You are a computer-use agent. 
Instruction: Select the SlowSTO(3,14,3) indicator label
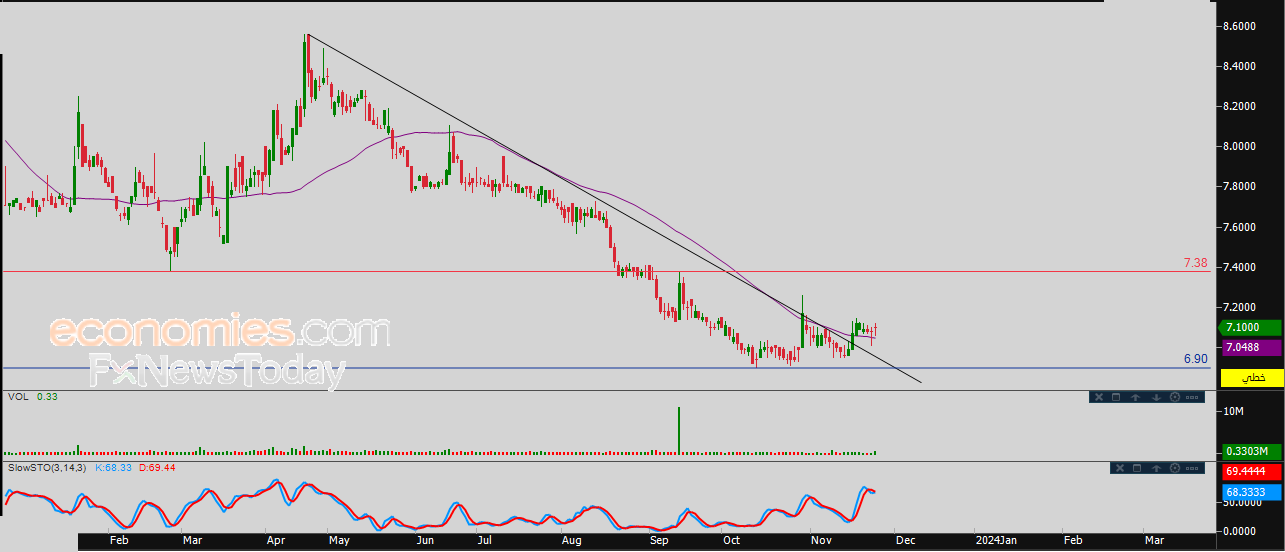tap(48, 467)
